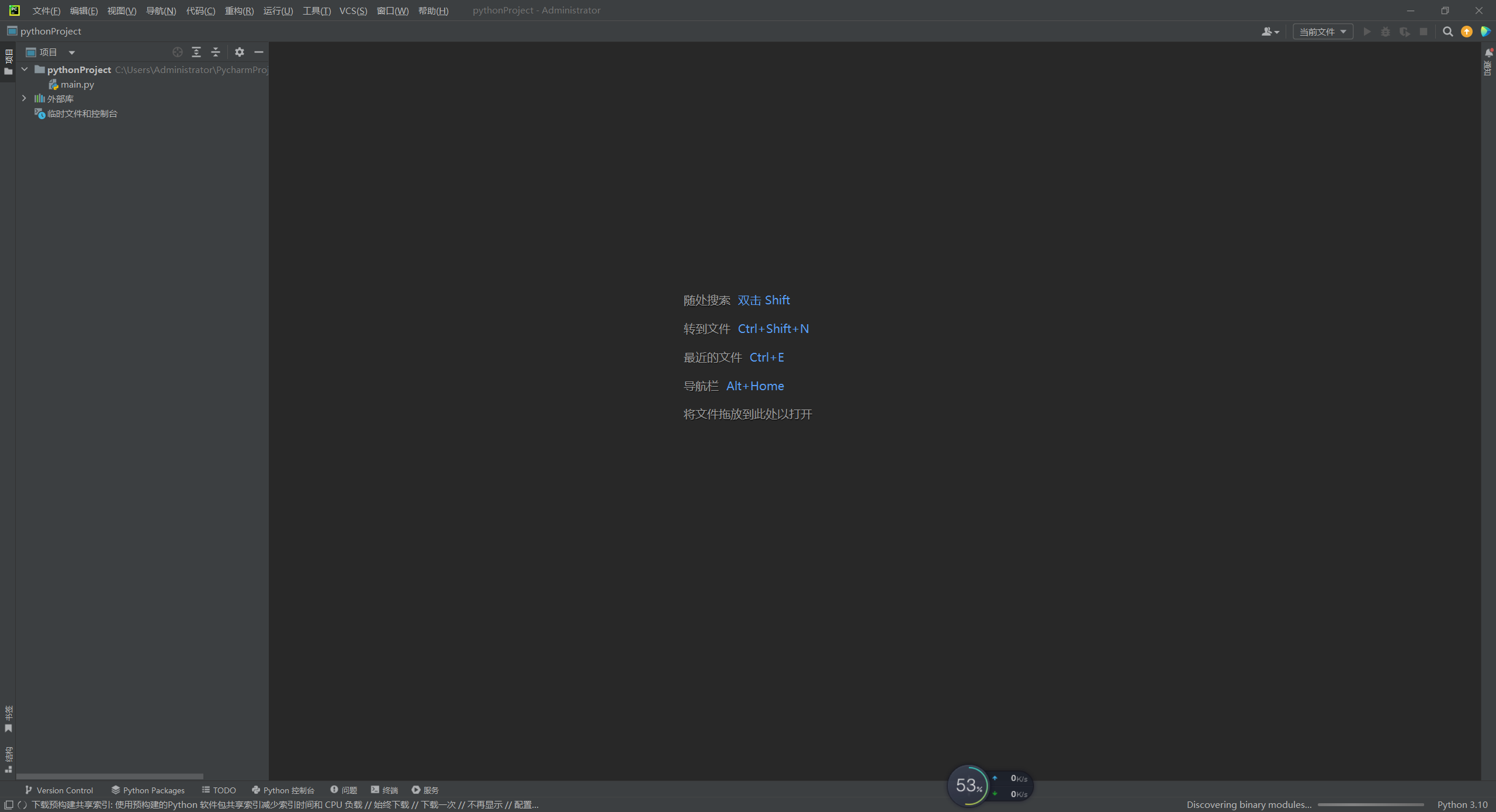The width and height of the screenshot is (1496, 812).
Task: Open the 当前文件 run configuration dropdown
Action: pos(1322,32)
